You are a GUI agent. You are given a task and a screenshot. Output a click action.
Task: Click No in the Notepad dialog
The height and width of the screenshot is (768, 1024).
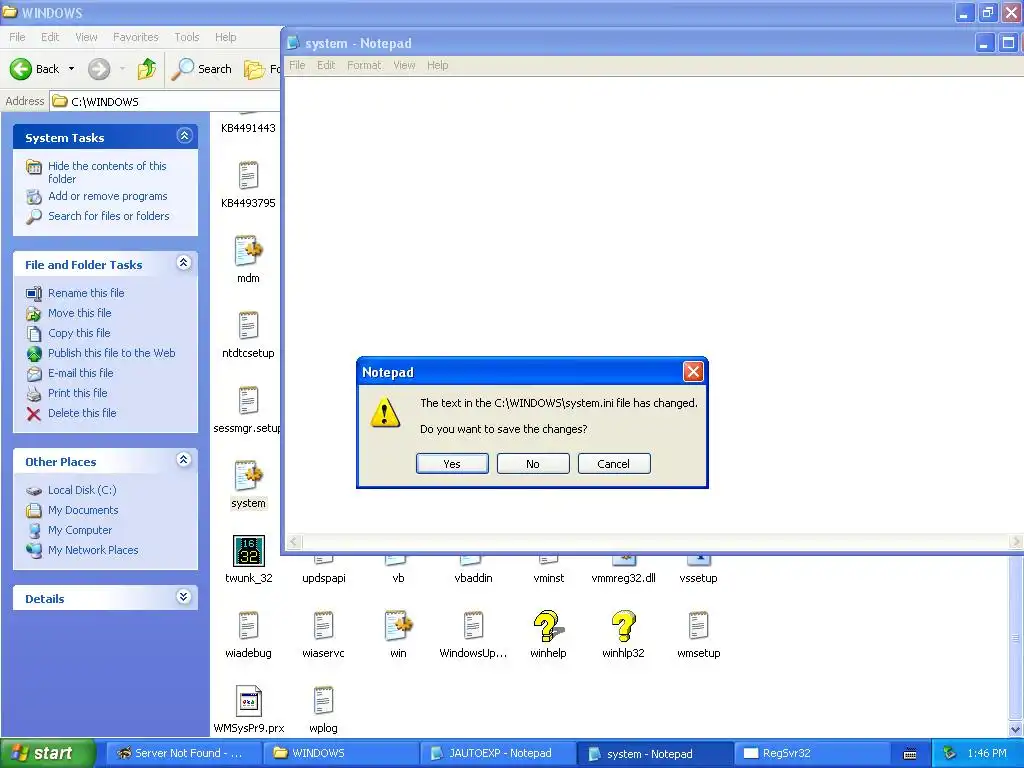(x=533, y=464)
